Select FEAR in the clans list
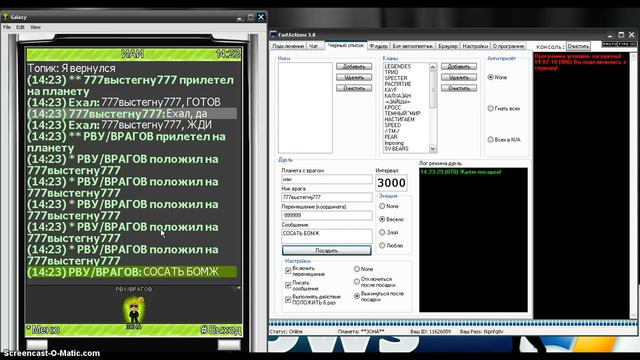 point(391,137)
